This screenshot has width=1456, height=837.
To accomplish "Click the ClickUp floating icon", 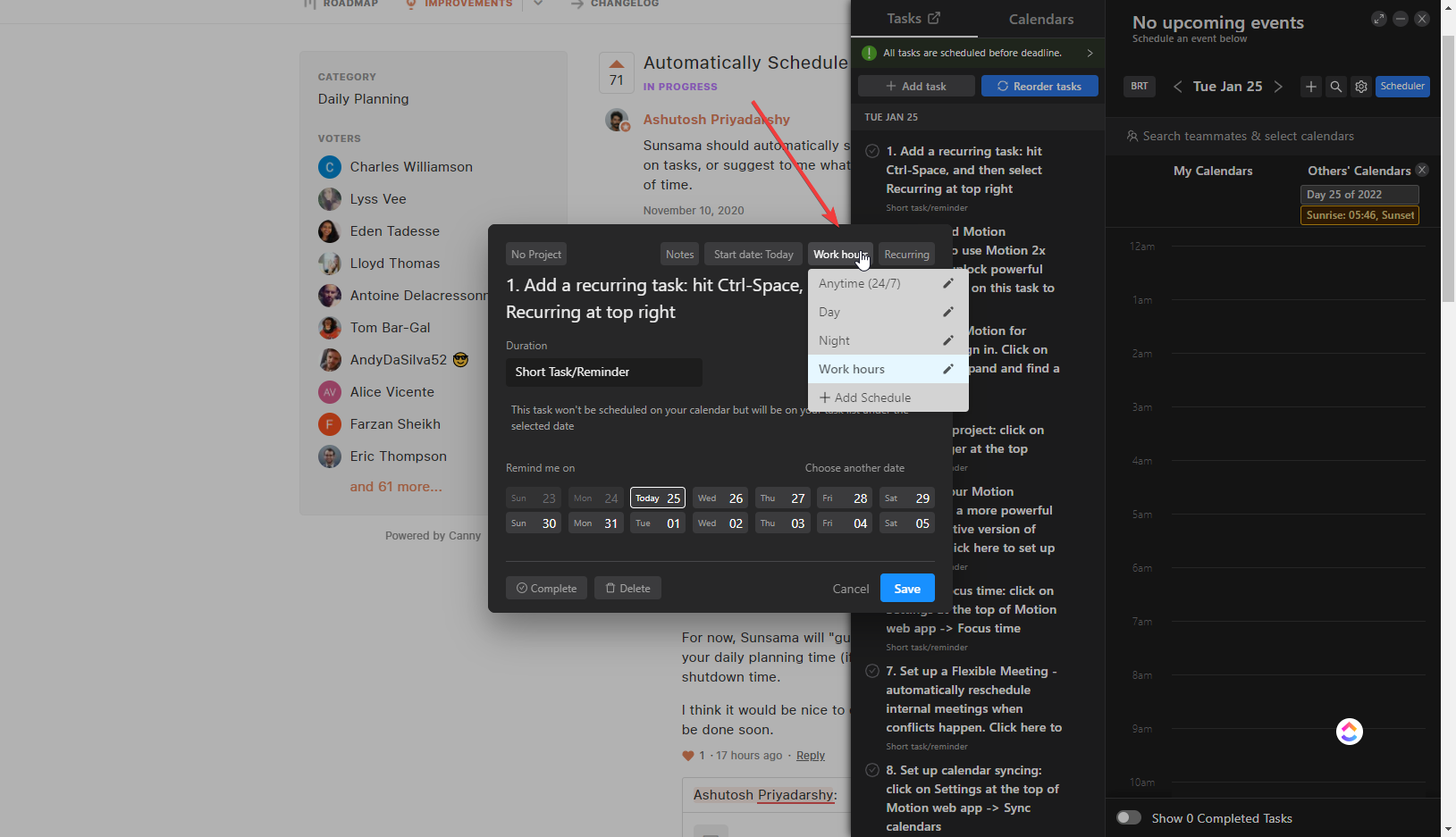I will 1349,732.
